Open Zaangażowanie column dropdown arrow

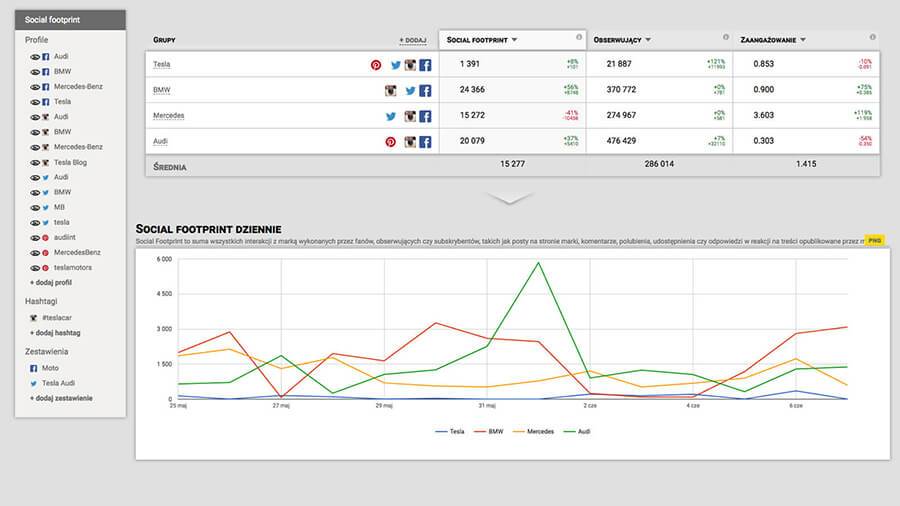coord(803,40)
